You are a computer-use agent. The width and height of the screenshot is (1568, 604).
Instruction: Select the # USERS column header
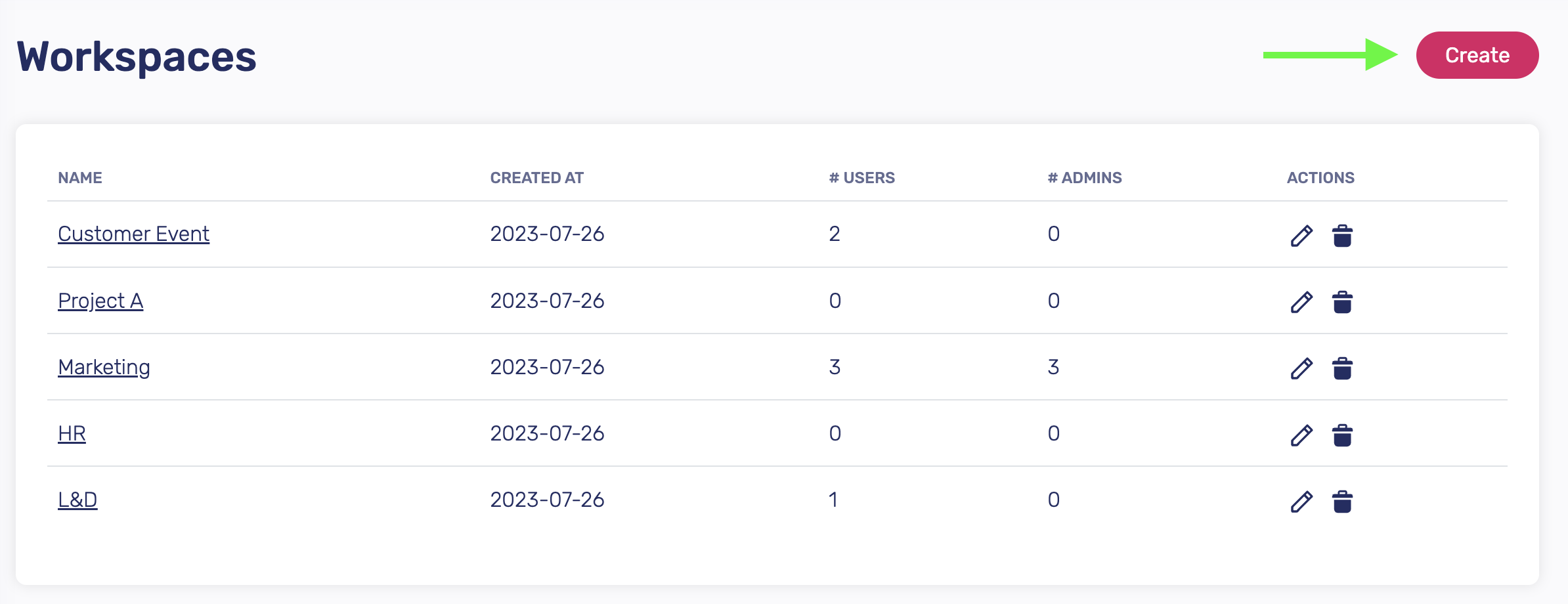tap(861, 178)
